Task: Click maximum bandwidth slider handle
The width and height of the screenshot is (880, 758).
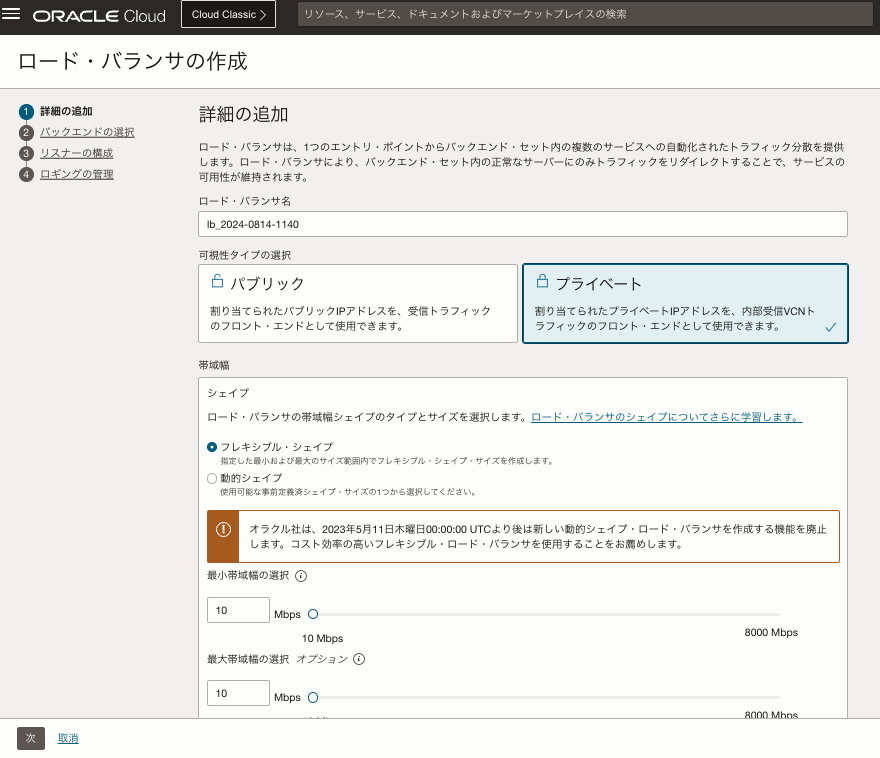Action: [x=313, y=697]
